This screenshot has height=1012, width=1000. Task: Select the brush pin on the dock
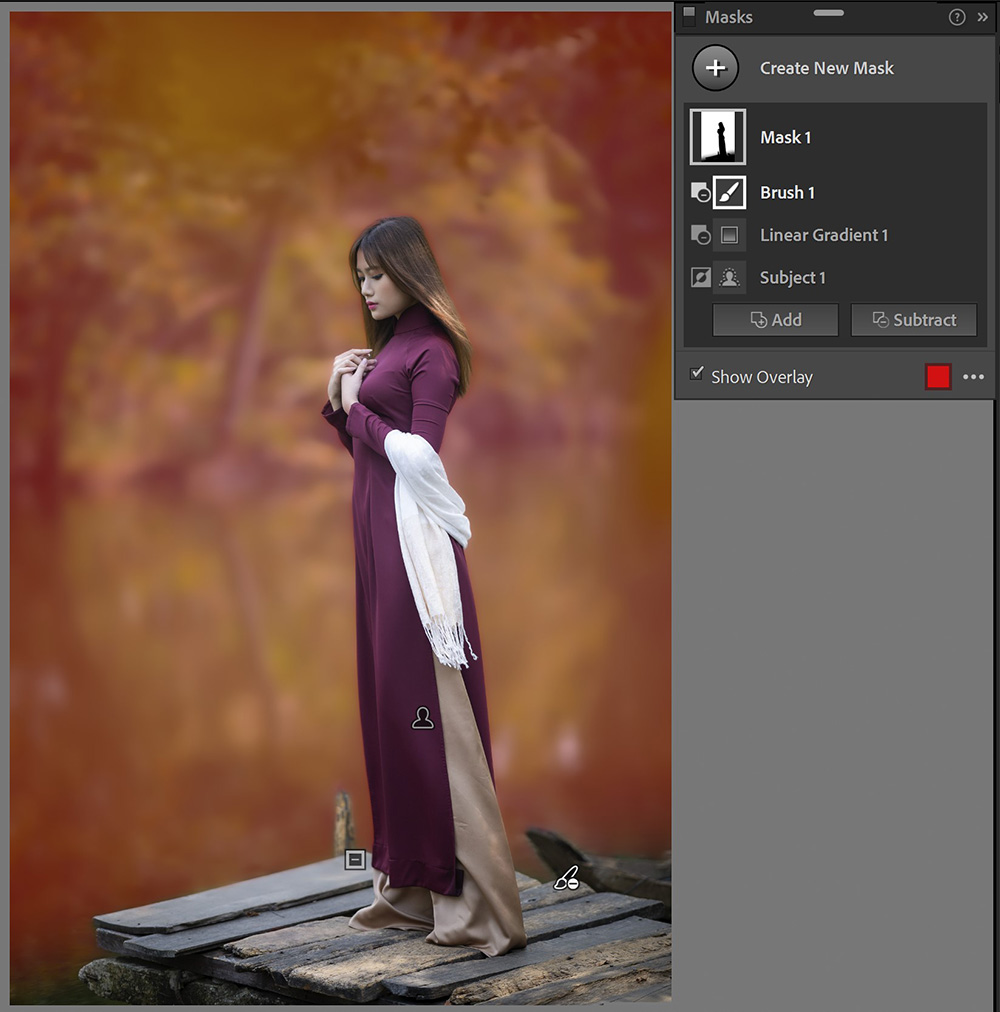coord(566,878)
